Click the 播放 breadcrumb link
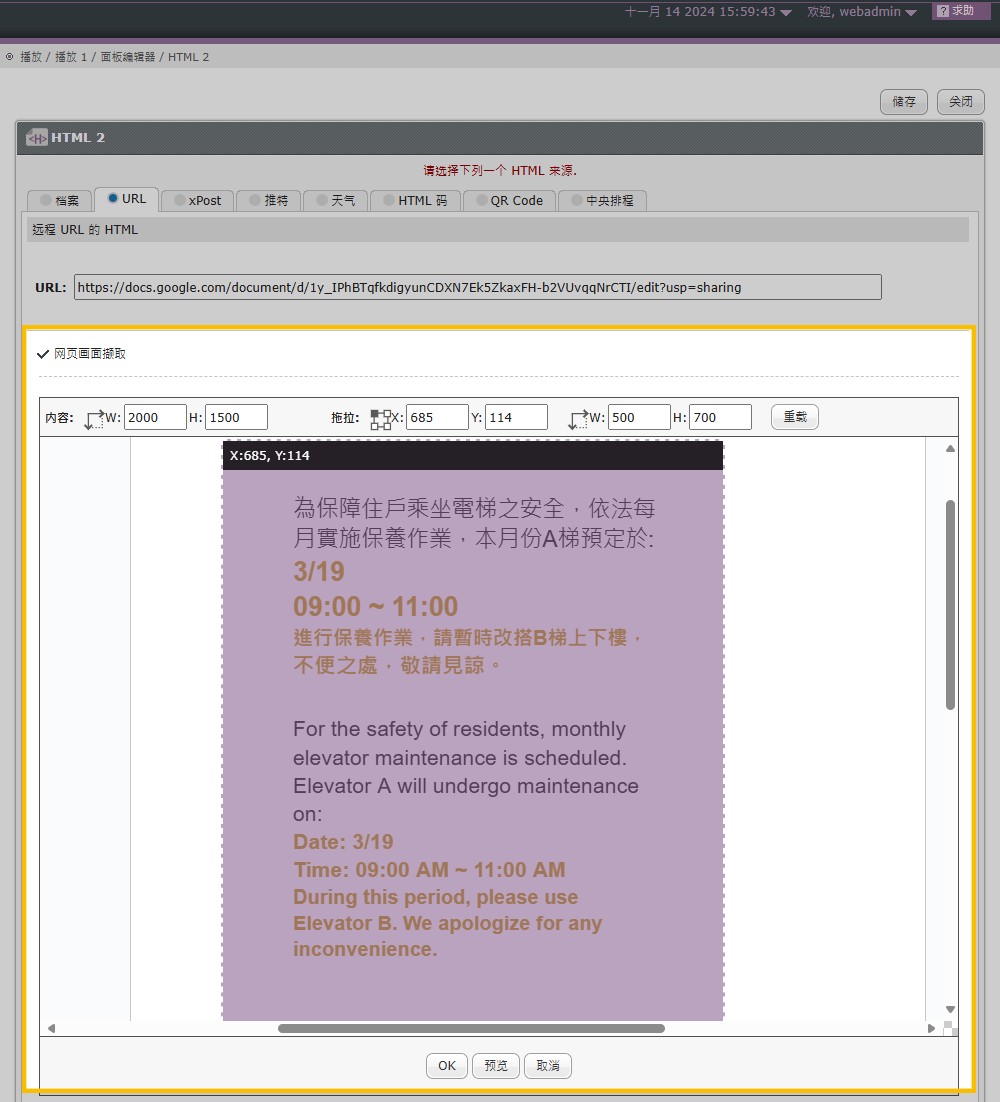The height and width of the screenshot is (1102, 1000). point(31,57)
